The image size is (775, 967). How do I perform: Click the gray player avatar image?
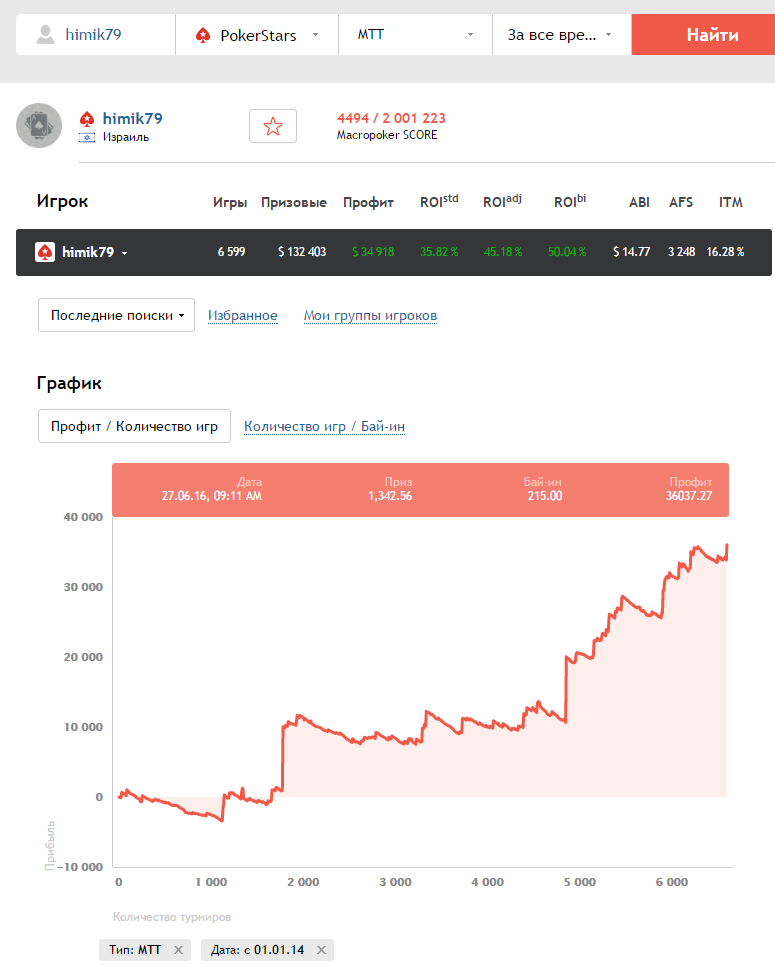pyautogui.click(x=40, y=125)
